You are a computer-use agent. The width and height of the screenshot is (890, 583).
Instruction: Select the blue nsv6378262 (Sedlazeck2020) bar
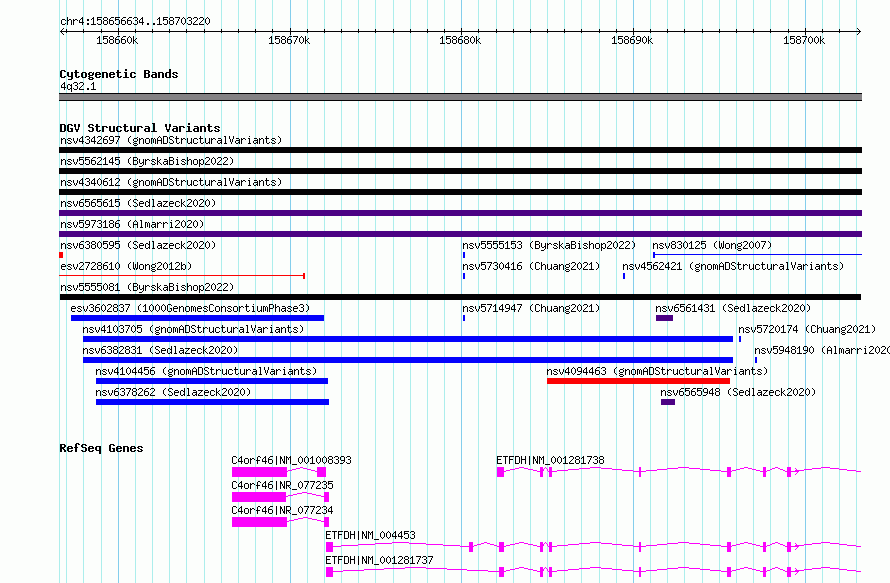[212, 402]
